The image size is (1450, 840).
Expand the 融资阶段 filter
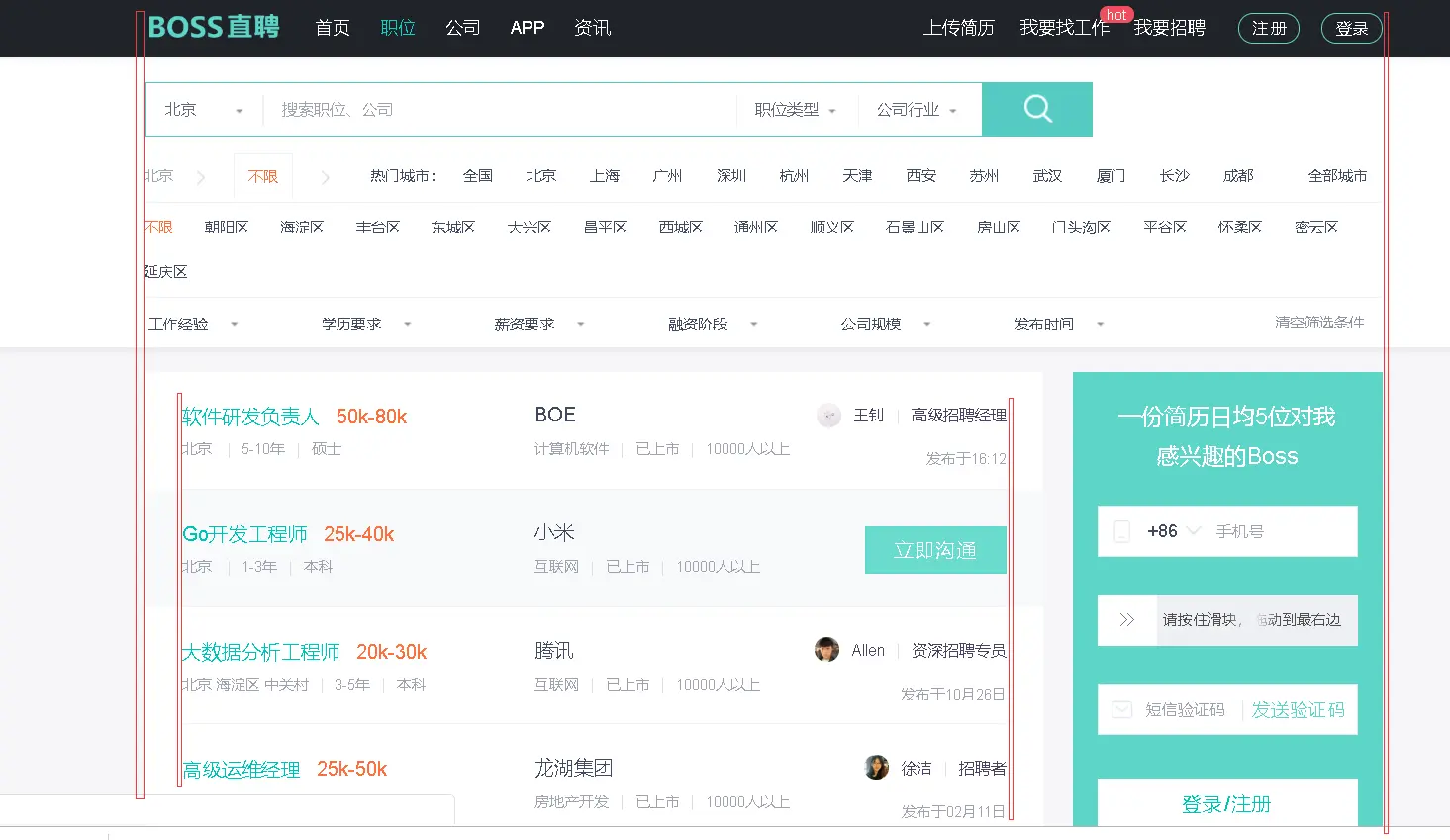tap(713, 324)
